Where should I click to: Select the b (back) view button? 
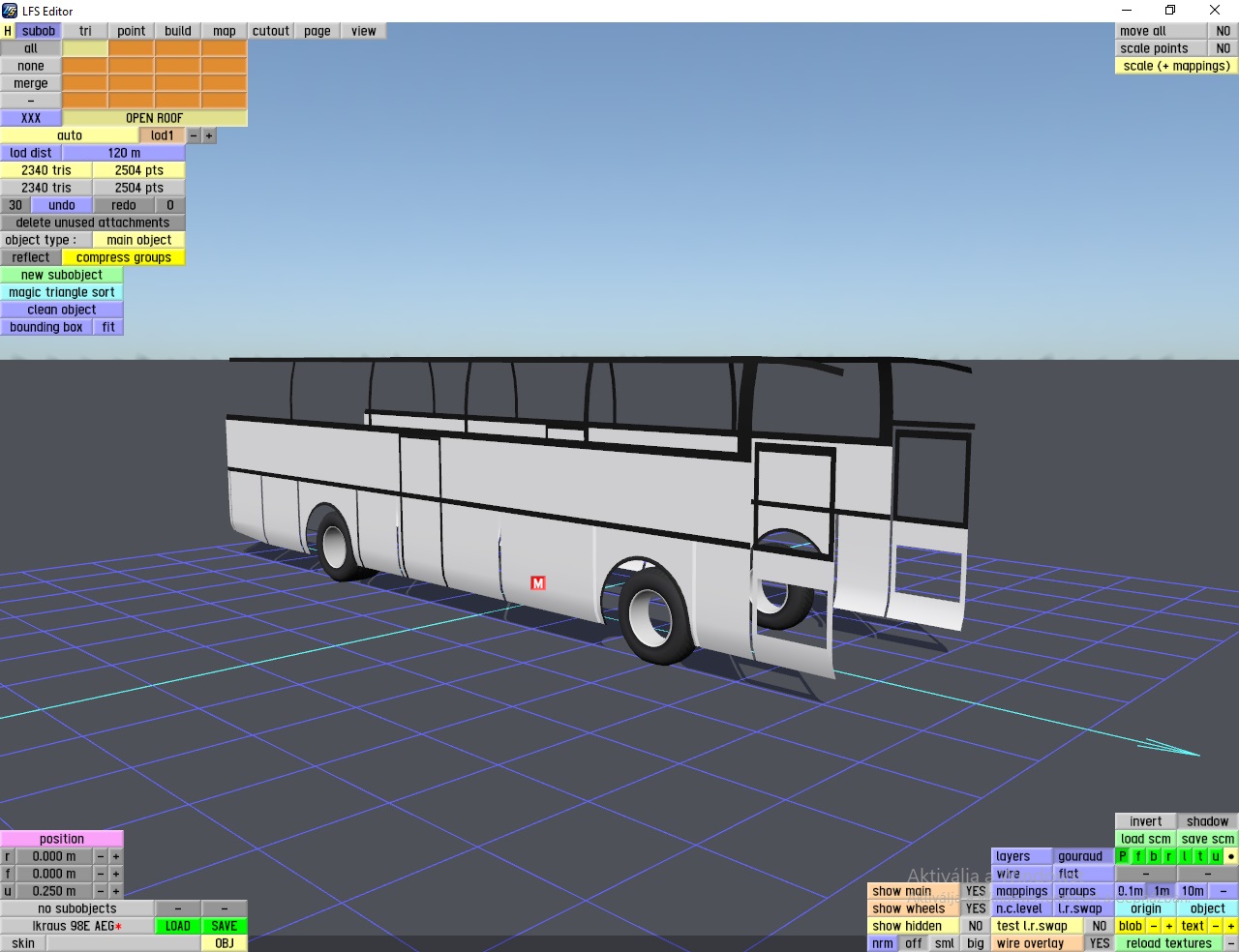(1154, 856)
